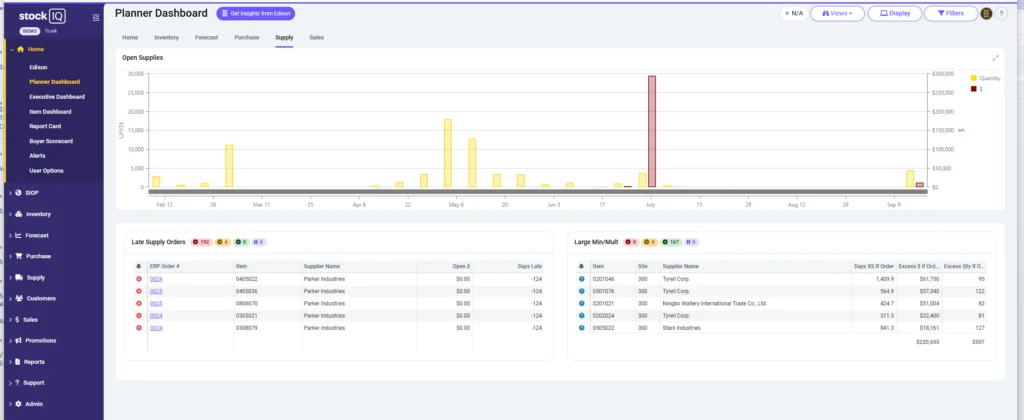Click the Sales dollar icon in sidebar

point(18,319)
